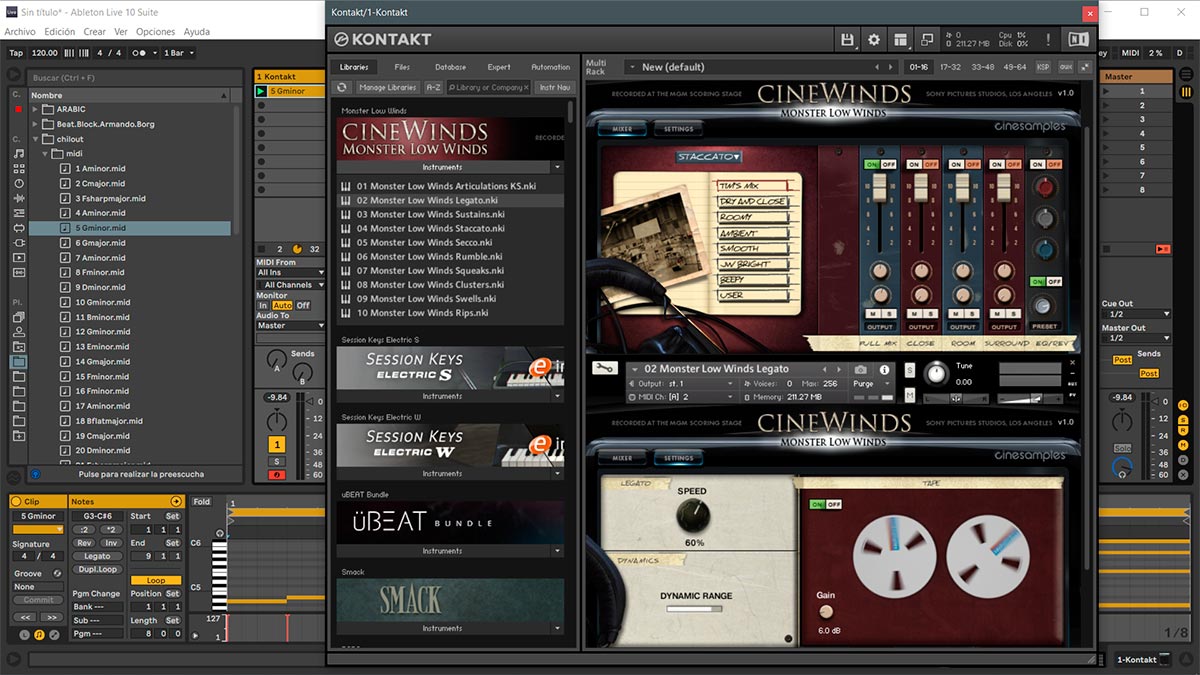Switch to Kontakt Database tab
This screenshot has height=675, width=1200.
click(x=450, y=67)
